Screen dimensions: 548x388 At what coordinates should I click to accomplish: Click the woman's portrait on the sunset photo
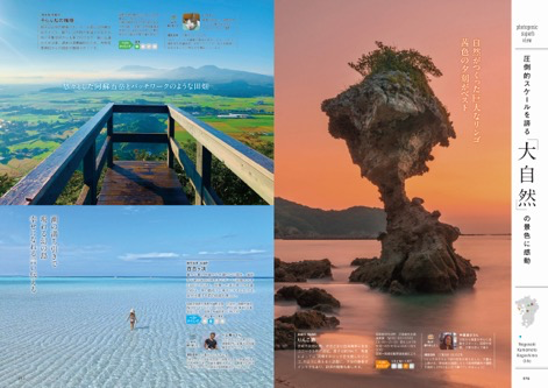click(x=448, y=341)
